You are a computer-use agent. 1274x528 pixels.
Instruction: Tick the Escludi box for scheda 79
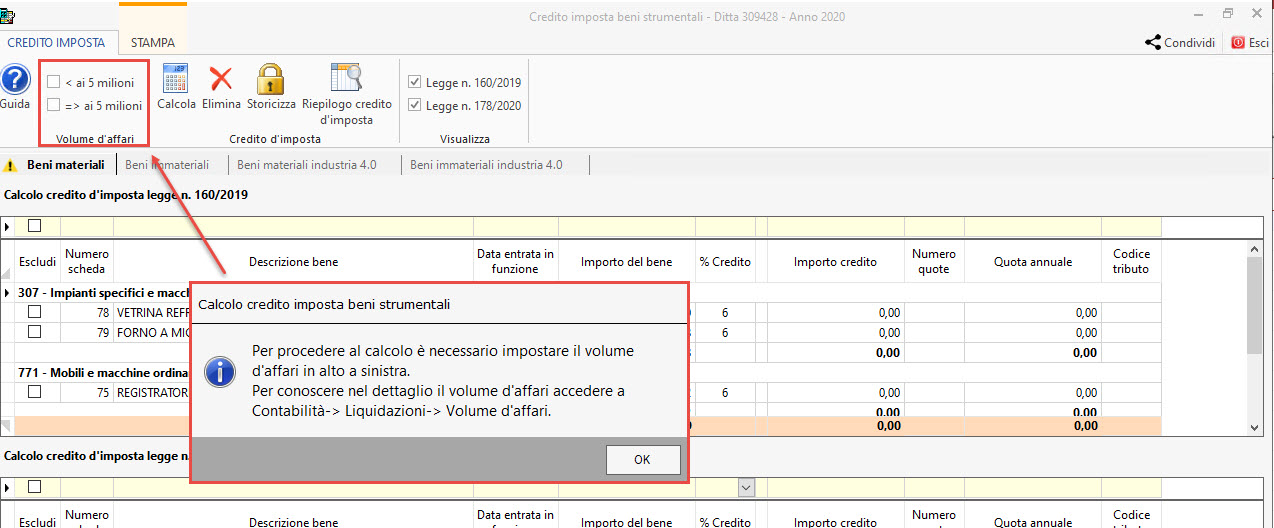pyautogui.click(x=34, y=331)
